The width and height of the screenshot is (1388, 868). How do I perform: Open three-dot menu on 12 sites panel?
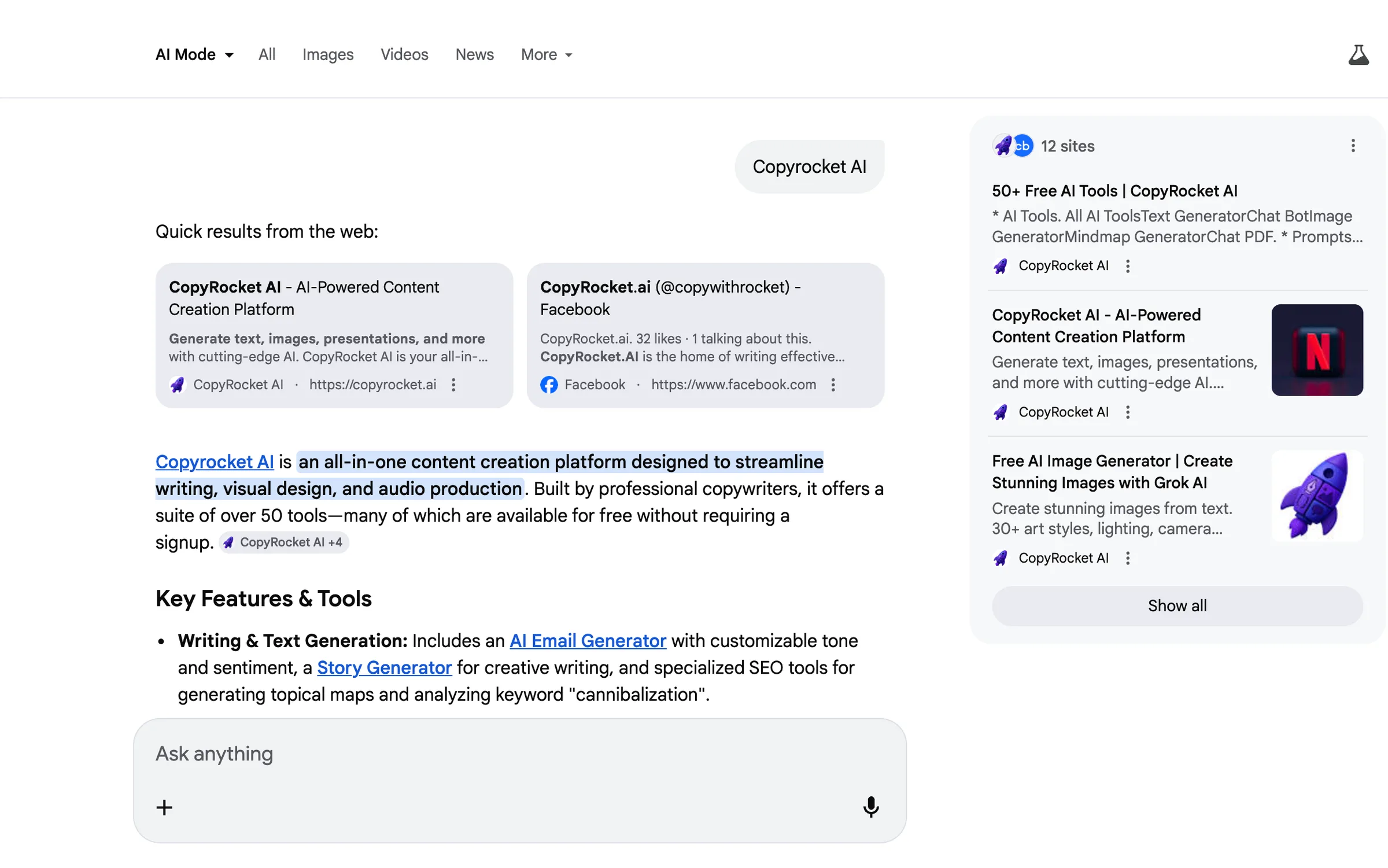(1353, 146)
